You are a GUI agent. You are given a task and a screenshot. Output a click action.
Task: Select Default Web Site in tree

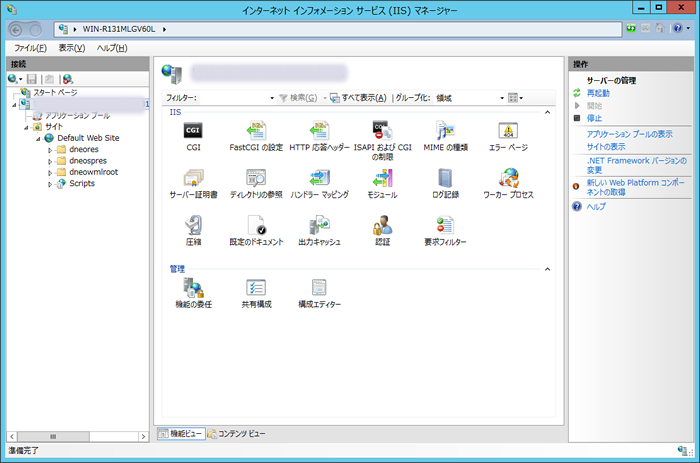click(x=88, y=138)
